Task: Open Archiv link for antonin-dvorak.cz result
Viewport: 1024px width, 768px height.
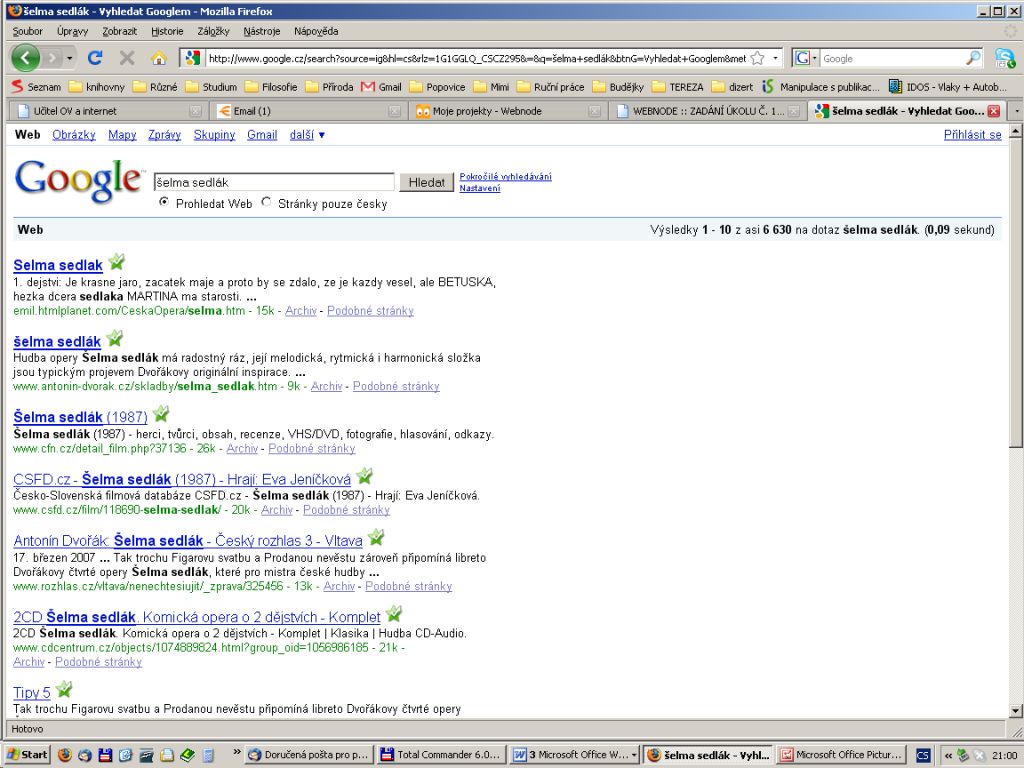Action: pyautogui.click(x=327, y=386)
